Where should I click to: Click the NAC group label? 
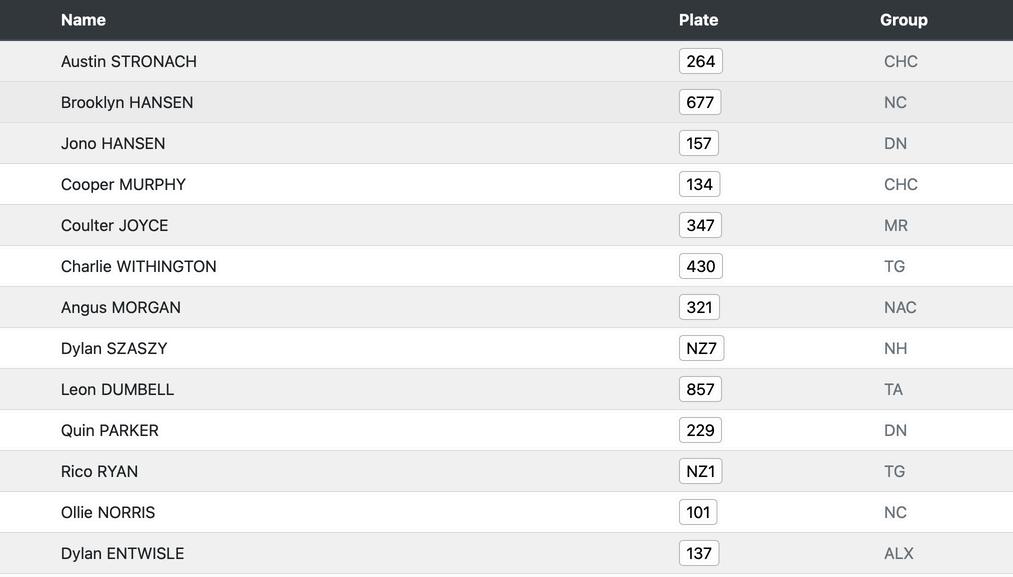coord(900,307)
